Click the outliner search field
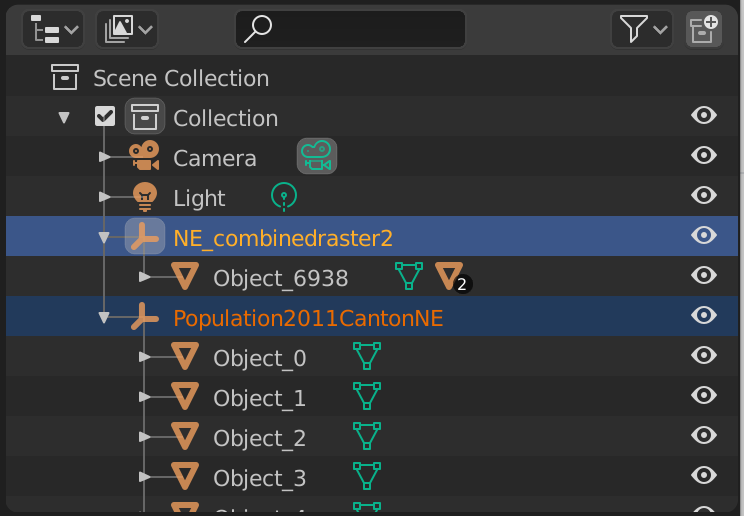 350,29
